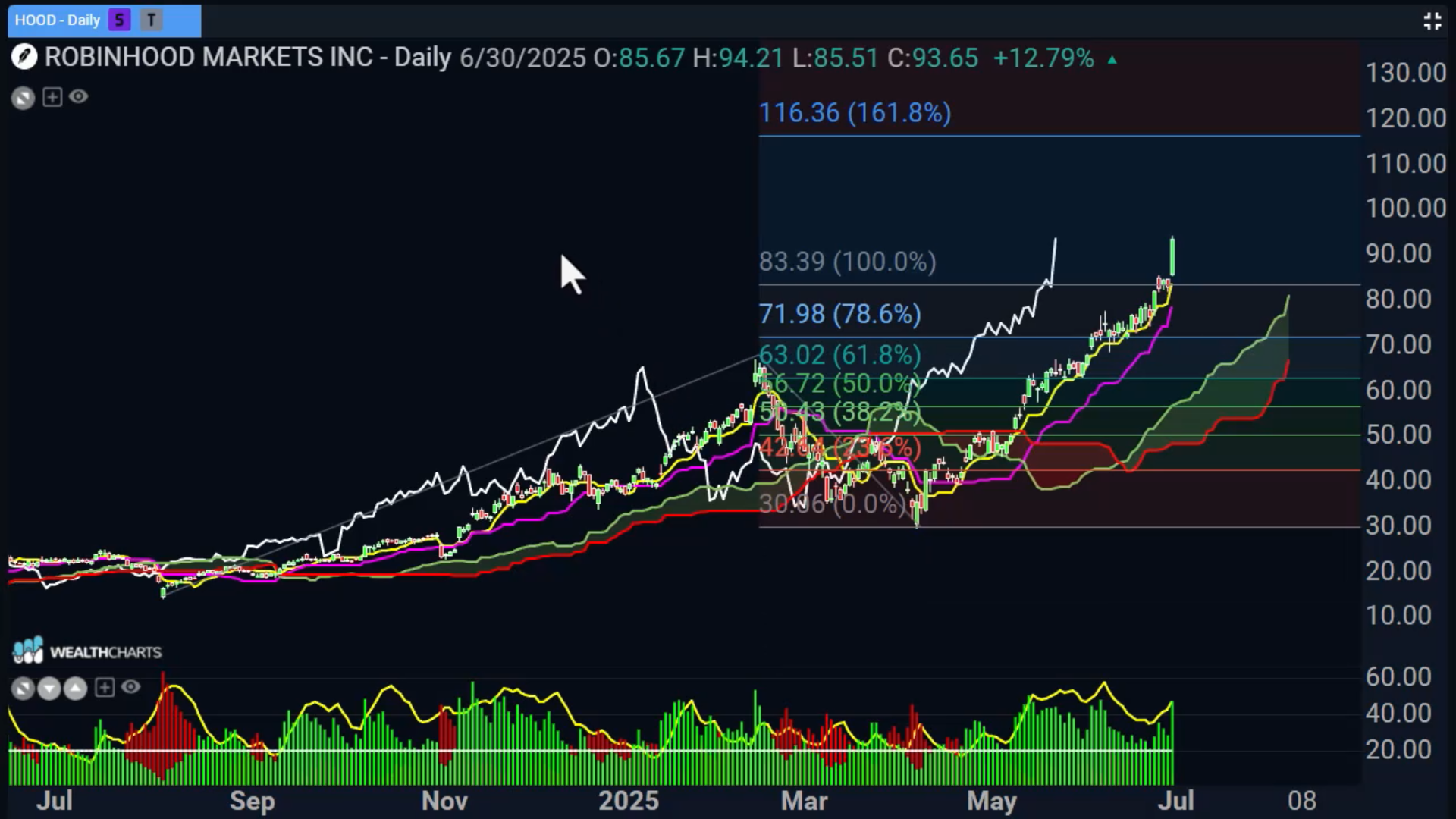Screen dimensions: 1456x819
Task: Click the 10.00 price axis label
Action: [1398, 615]
